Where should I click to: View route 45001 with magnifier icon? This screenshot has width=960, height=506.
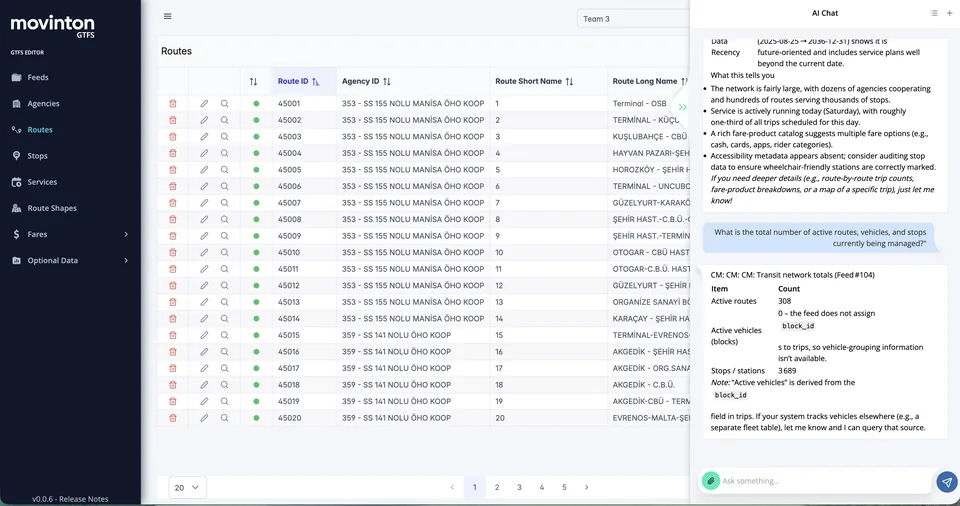pyautogui.click(x=225, y=104)
